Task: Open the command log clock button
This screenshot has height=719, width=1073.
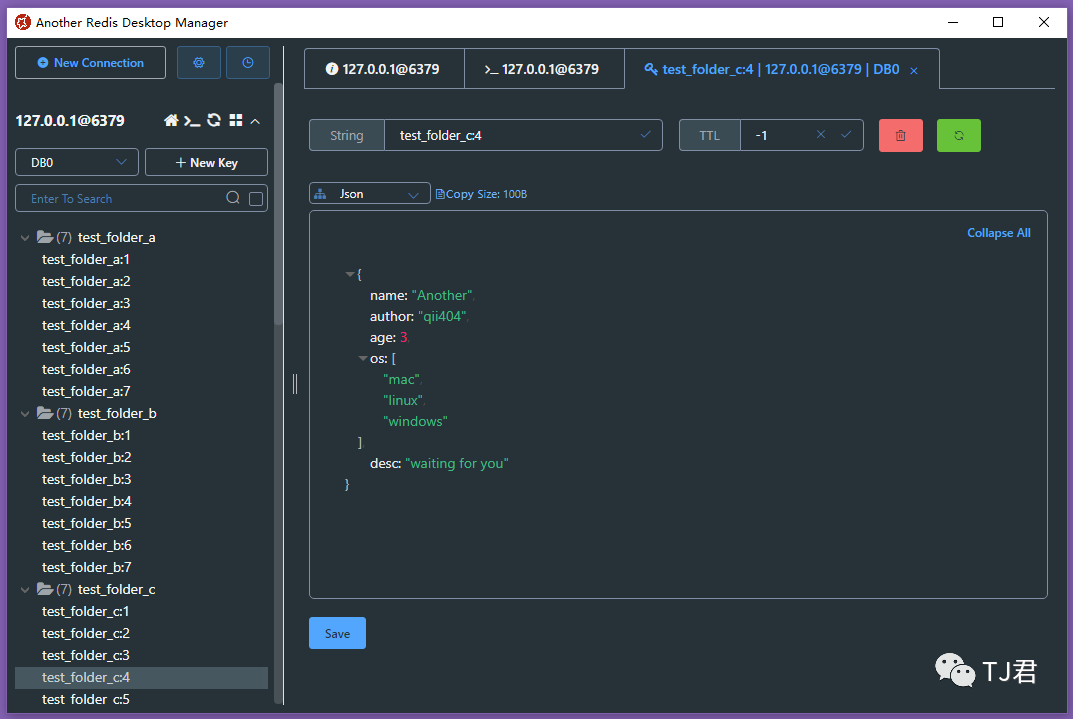Action: 248,63
